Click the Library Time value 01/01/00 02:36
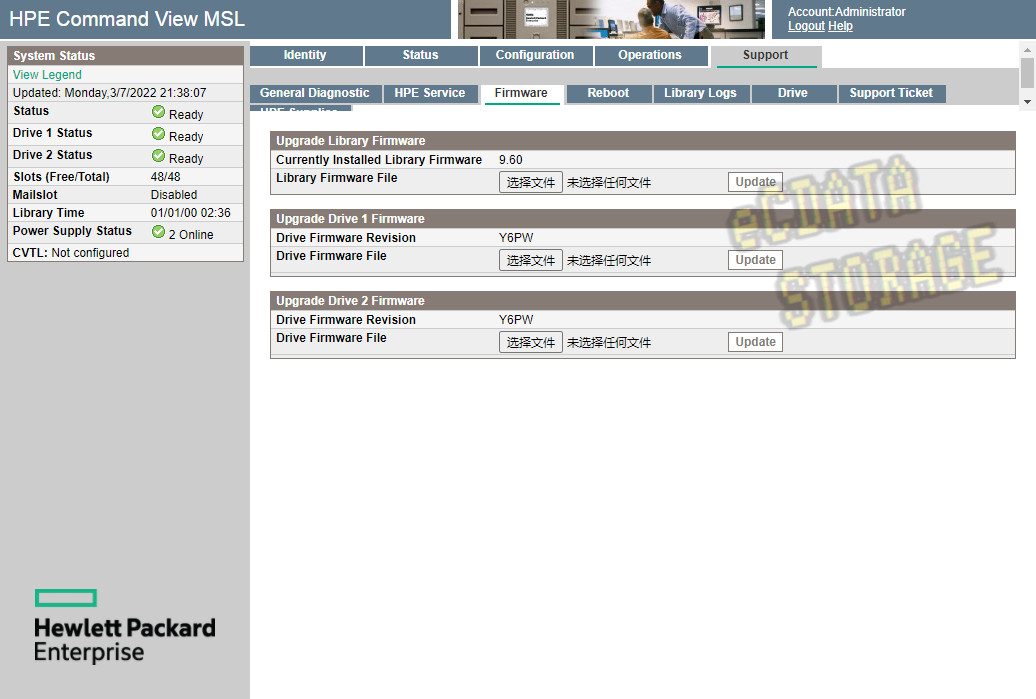Viewport: 1036px width, 699px height. click(x=190, y=213)
